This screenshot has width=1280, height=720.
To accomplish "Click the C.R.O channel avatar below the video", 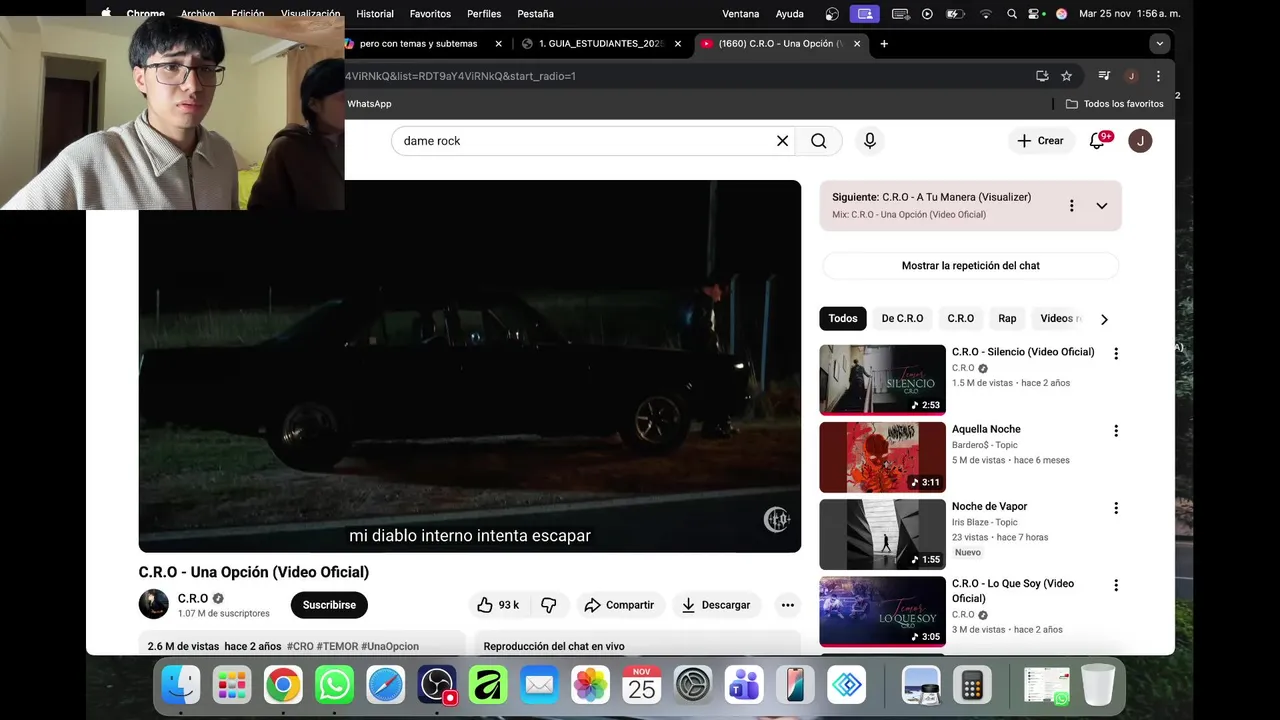I will click(x=154, y=604).
